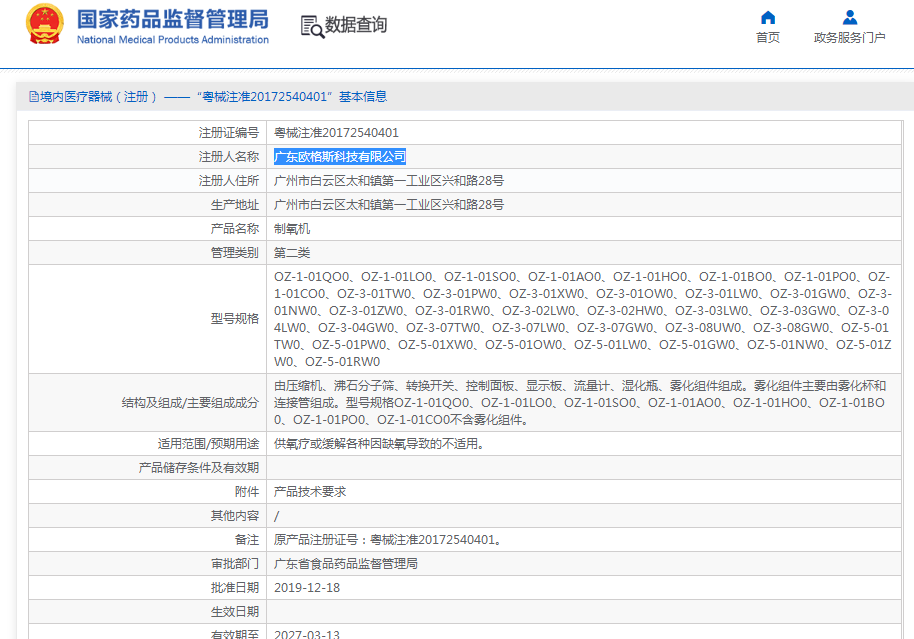Click the 产品技术要求 attachment value

click(310, 491)
